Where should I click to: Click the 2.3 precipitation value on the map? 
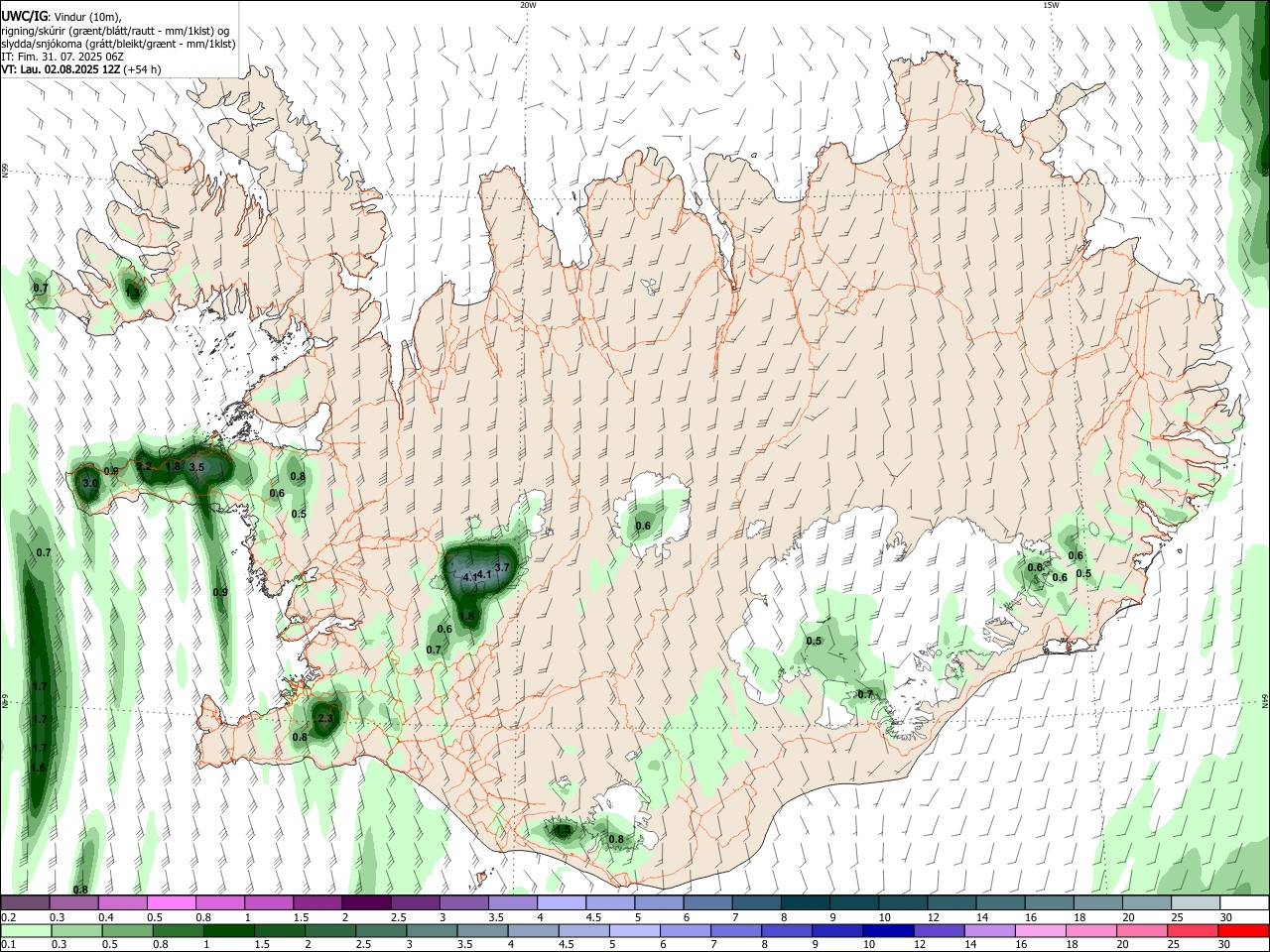[x=325, y=717]
